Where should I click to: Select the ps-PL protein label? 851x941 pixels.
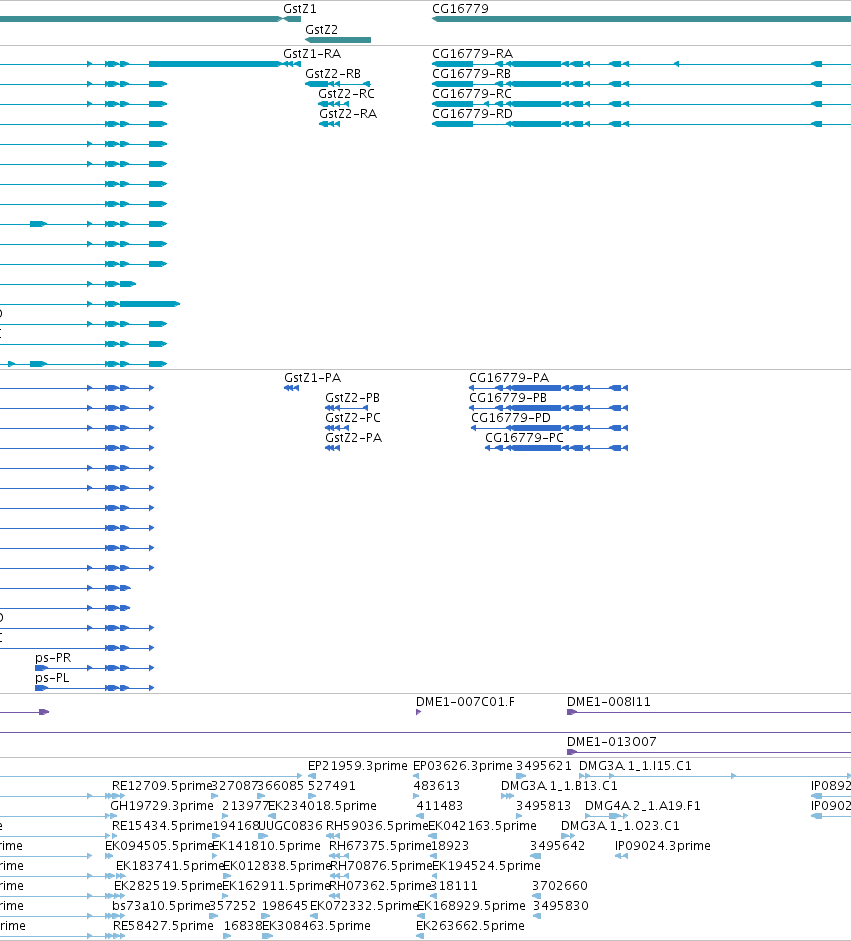[x=52, y=678]
